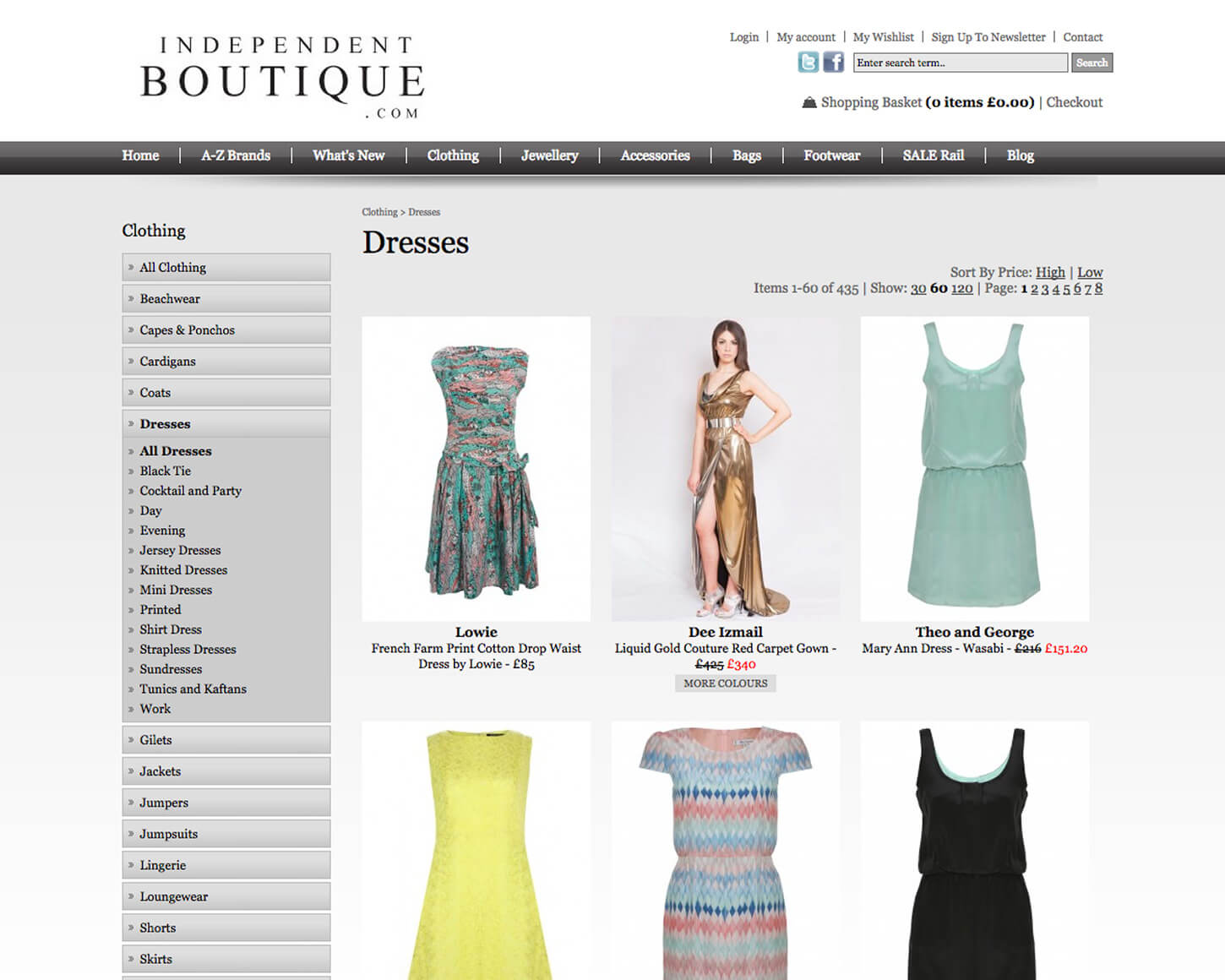
Task: Expand the Cardigans sidebar category
Action: coord(226,361)
